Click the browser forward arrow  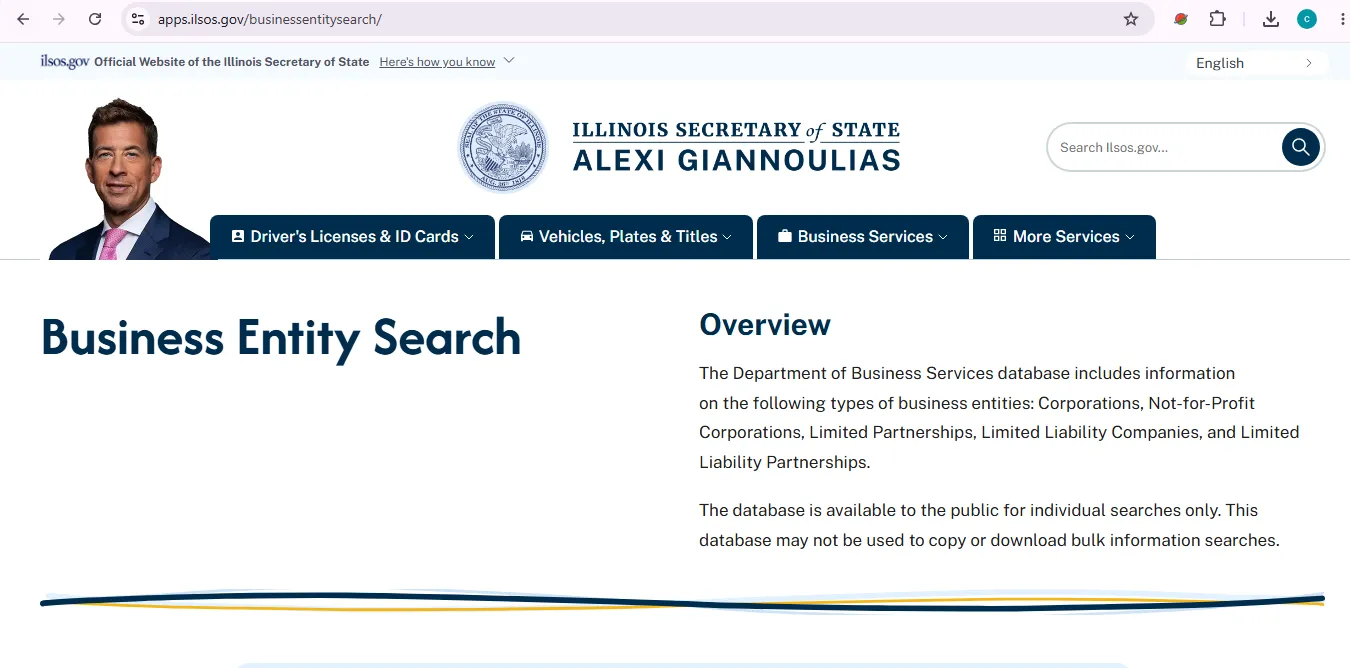59,19
